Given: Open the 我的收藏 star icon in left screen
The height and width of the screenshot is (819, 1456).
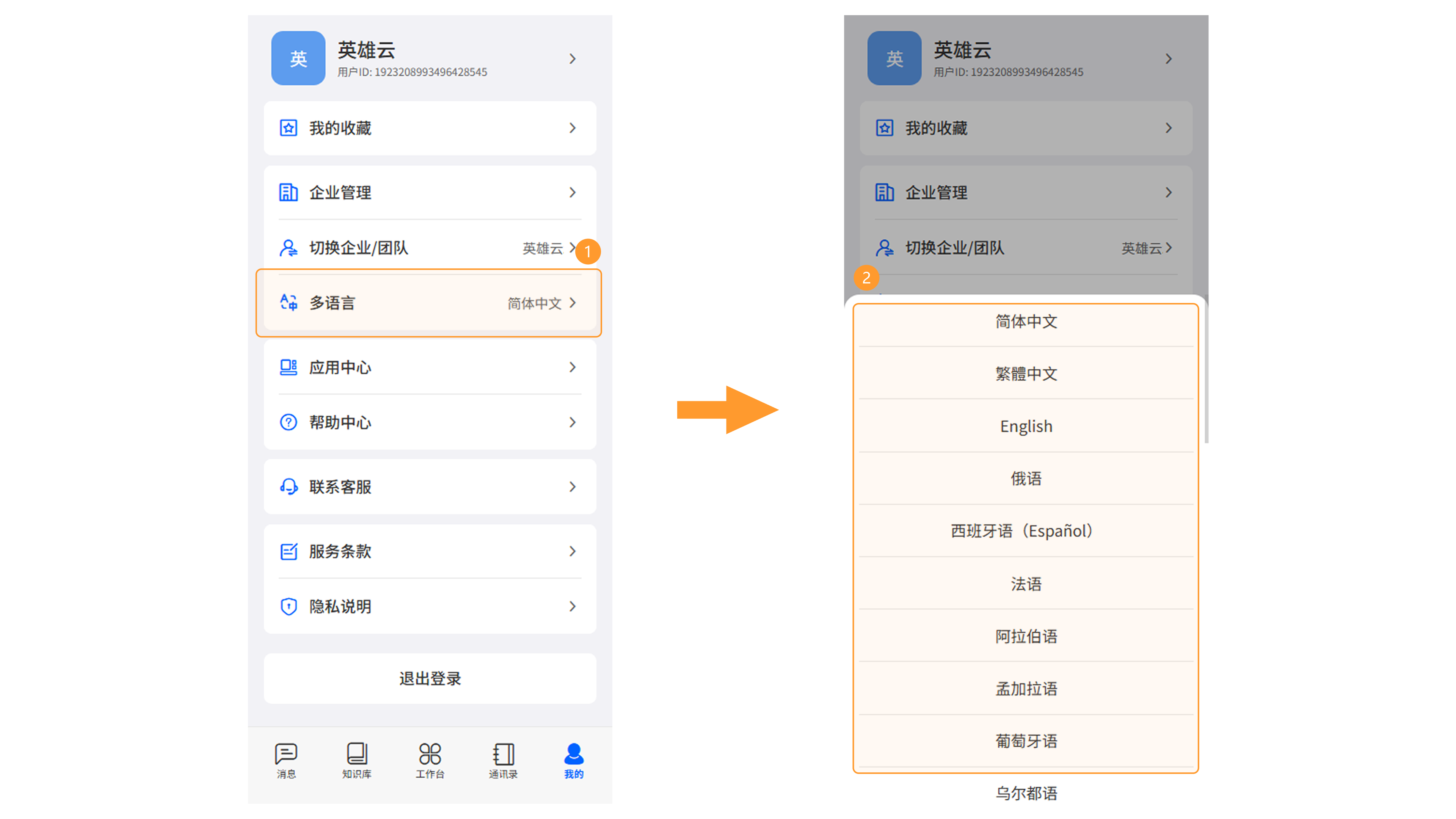Looking at the screenshot, I should (288, 128).
